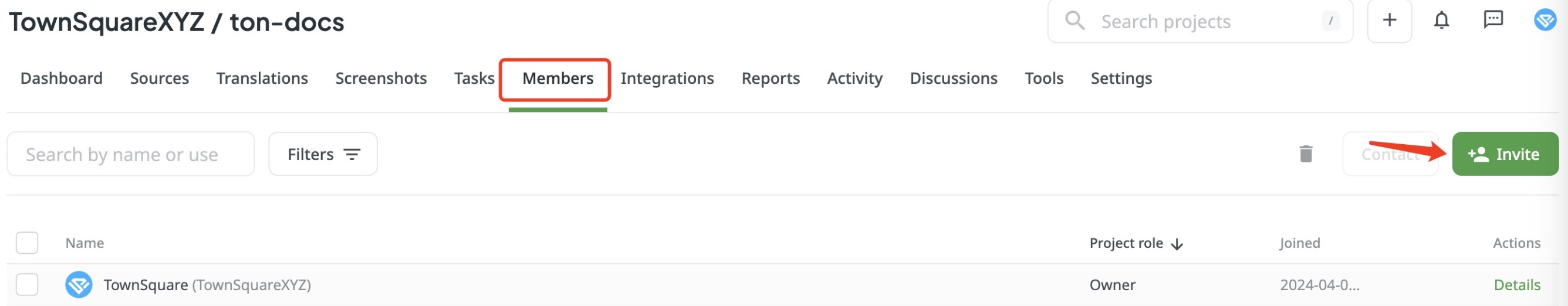1568x306 pixels.
Task: Click the Project role sort arrow
Action: click(1177, 244)
